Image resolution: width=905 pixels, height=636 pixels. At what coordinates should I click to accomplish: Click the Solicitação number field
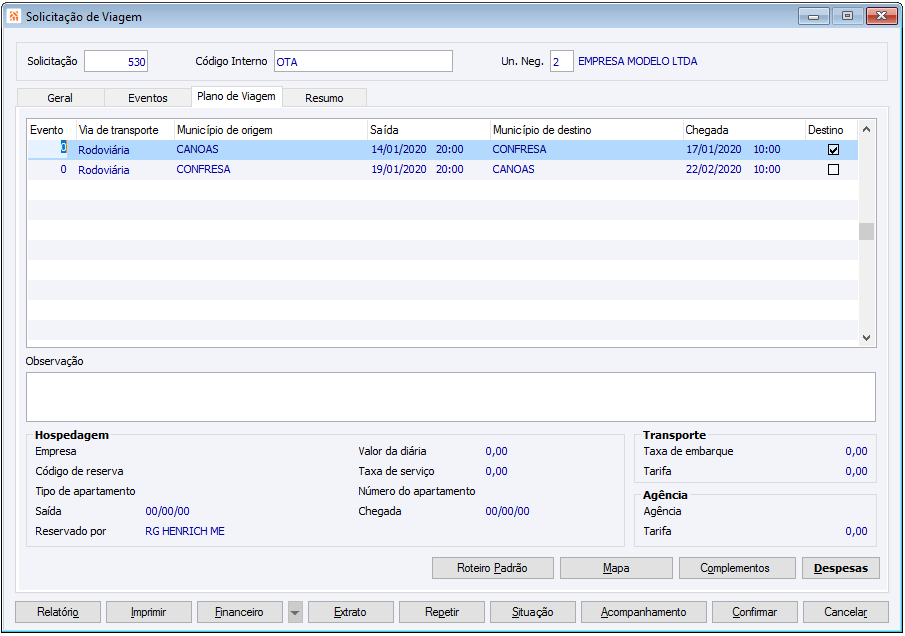115,62
